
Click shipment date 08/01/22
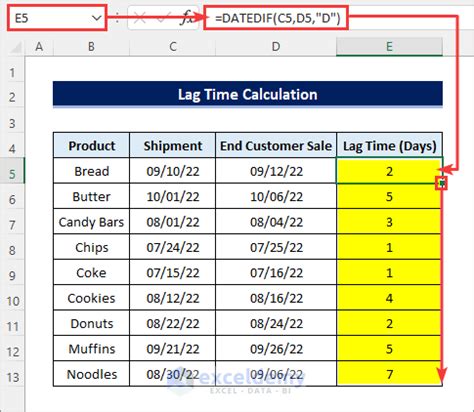coord(173,222)
